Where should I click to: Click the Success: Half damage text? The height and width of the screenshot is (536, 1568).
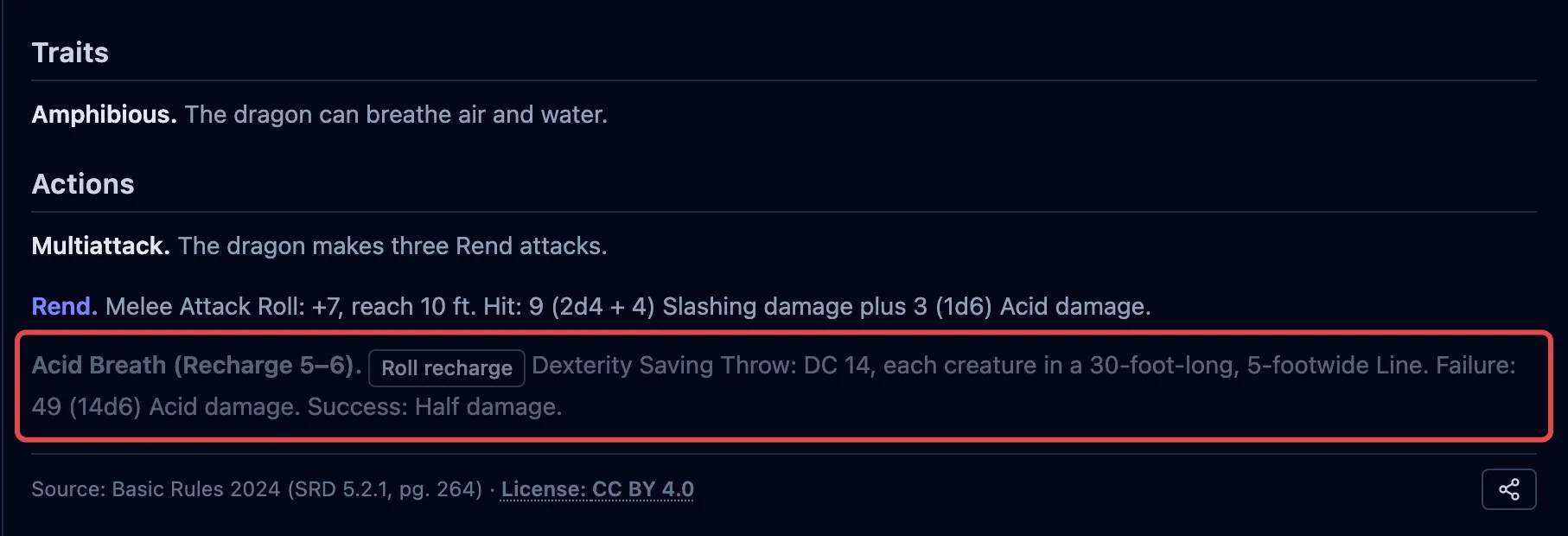[435, 407]
